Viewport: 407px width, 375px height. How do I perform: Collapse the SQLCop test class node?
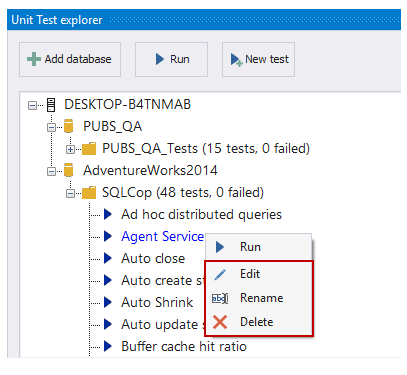tap(70, 194)
